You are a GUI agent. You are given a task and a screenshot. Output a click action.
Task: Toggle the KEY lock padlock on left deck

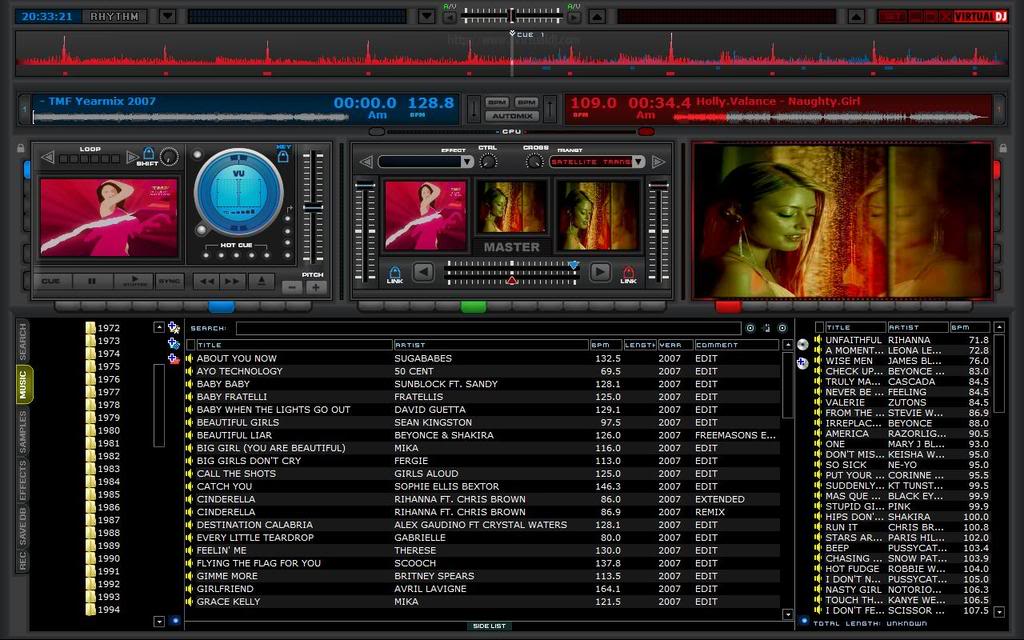coord(283,156)
